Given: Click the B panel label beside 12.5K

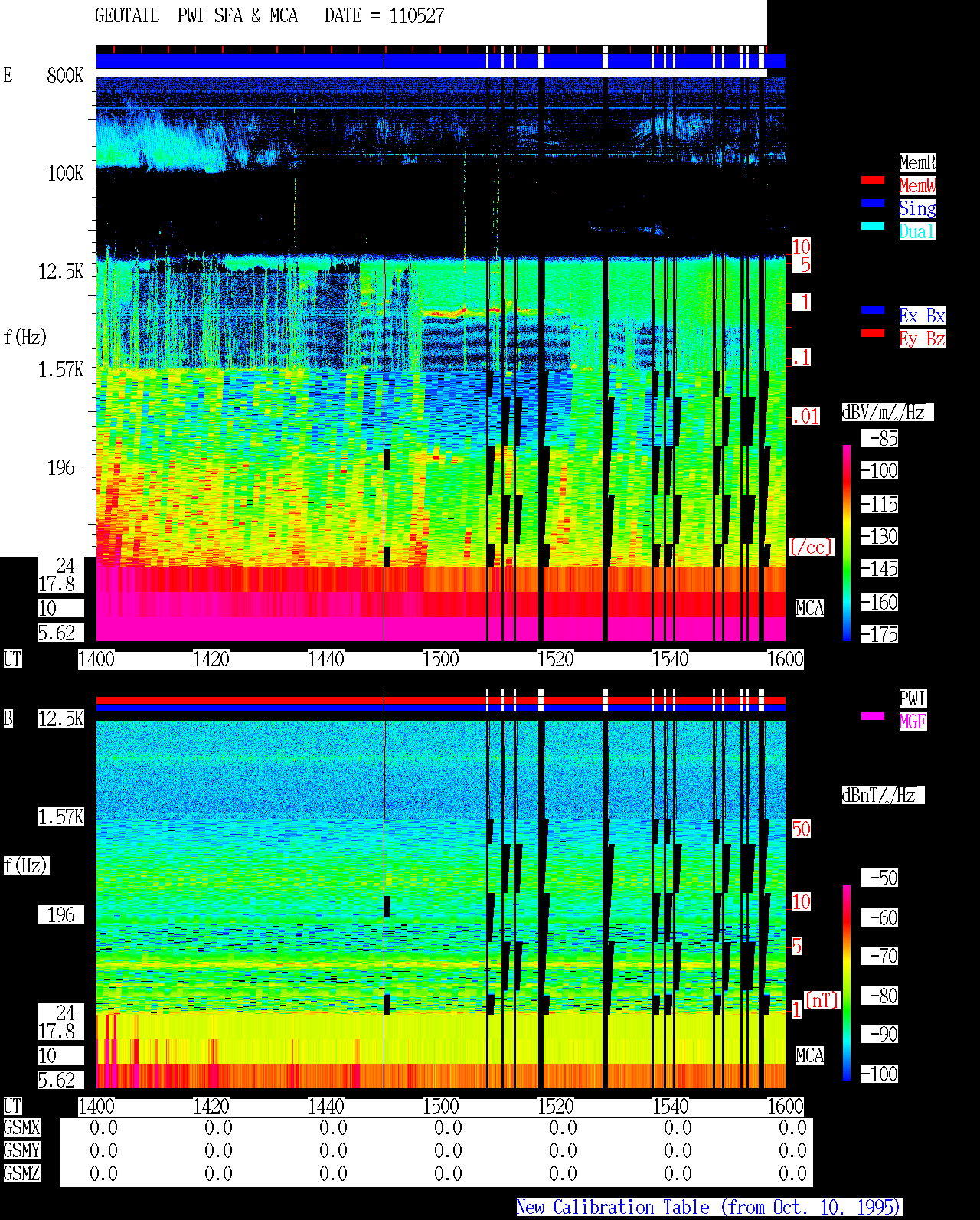Looking at the screenshot, I should (x=8, y=718).
